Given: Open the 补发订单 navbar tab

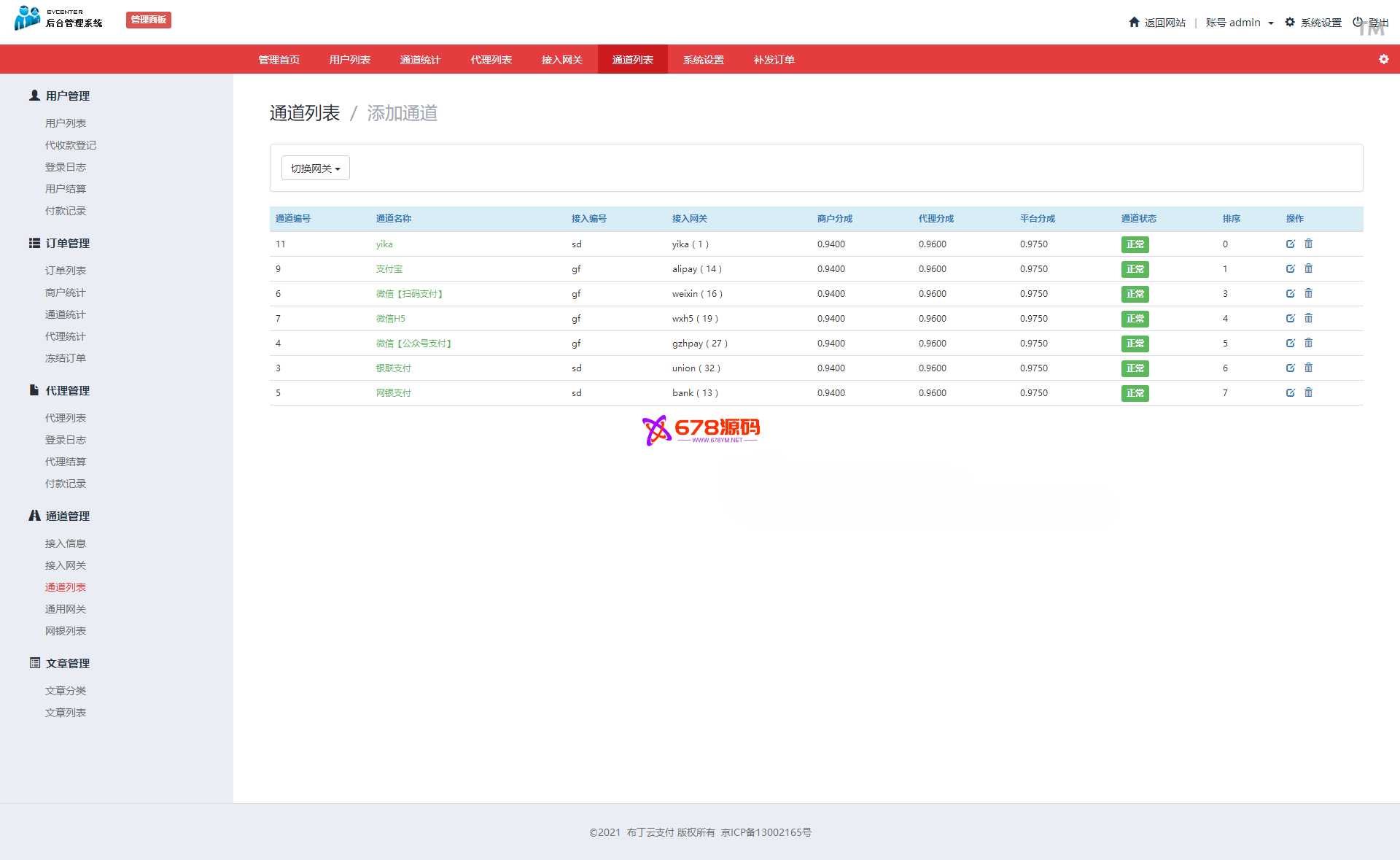Looking at the screenshot, I should (x=774, y=60).
